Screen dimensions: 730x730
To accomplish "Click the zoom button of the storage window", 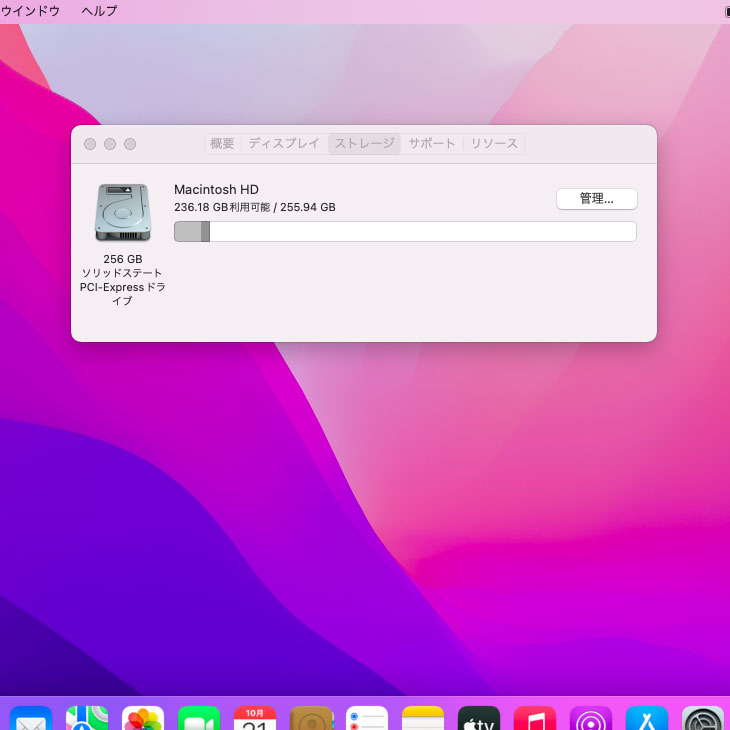I will click(x=130, y=144).
